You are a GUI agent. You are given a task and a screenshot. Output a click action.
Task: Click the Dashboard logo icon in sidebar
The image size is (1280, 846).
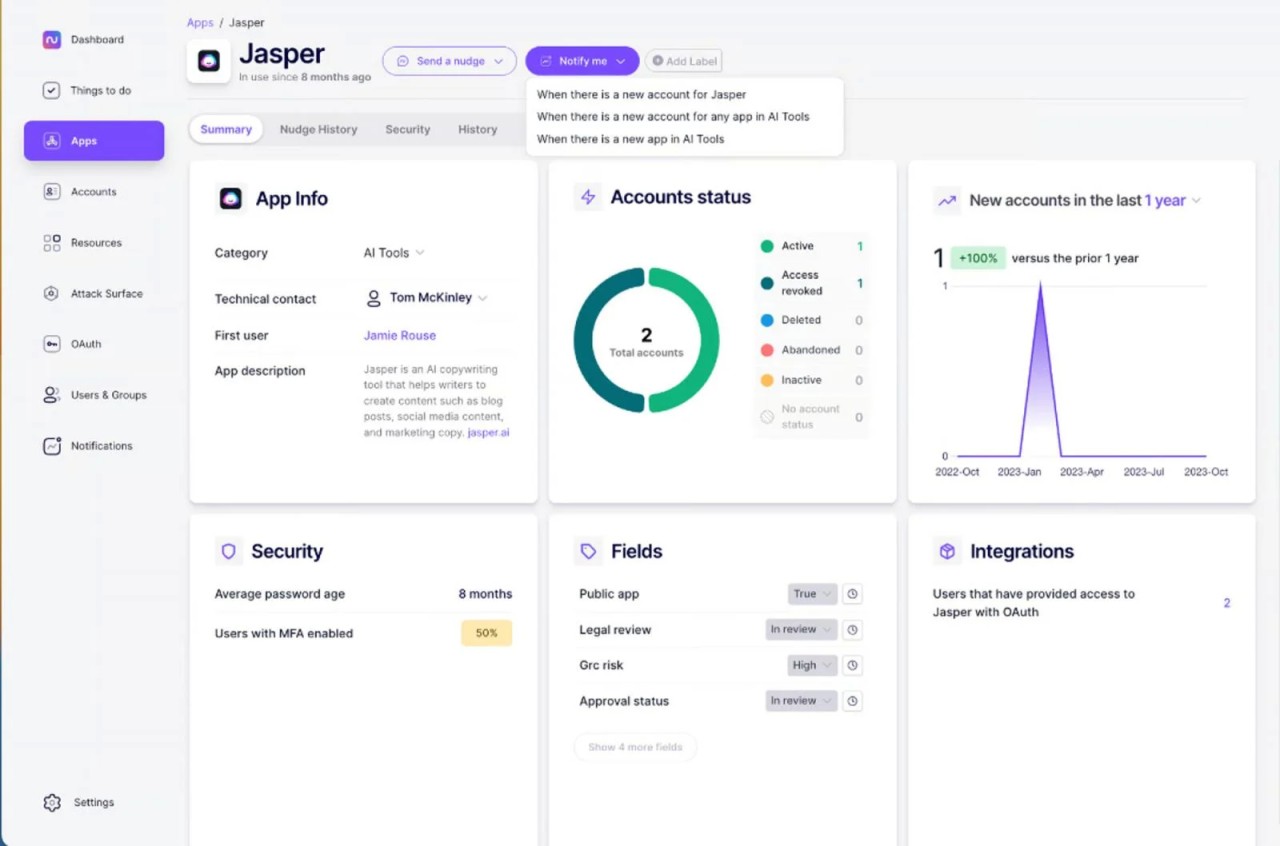click(52, 40)
